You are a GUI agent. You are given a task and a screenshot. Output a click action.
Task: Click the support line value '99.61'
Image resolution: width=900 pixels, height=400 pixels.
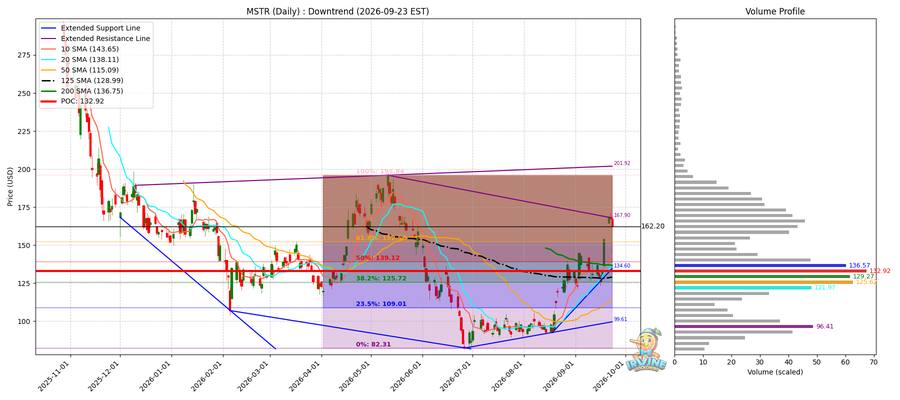[x=620, y=319]
